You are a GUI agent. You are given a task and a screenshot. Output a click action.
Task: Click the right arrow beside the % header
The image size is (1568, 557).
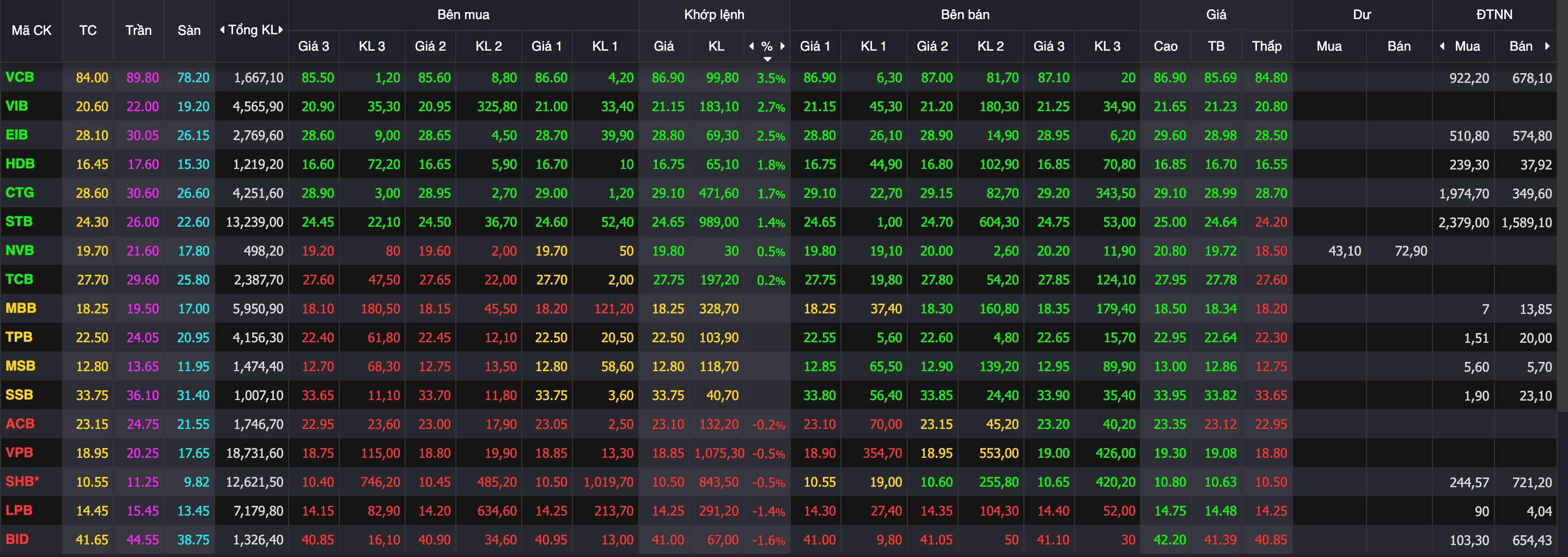tap(782, 46)
